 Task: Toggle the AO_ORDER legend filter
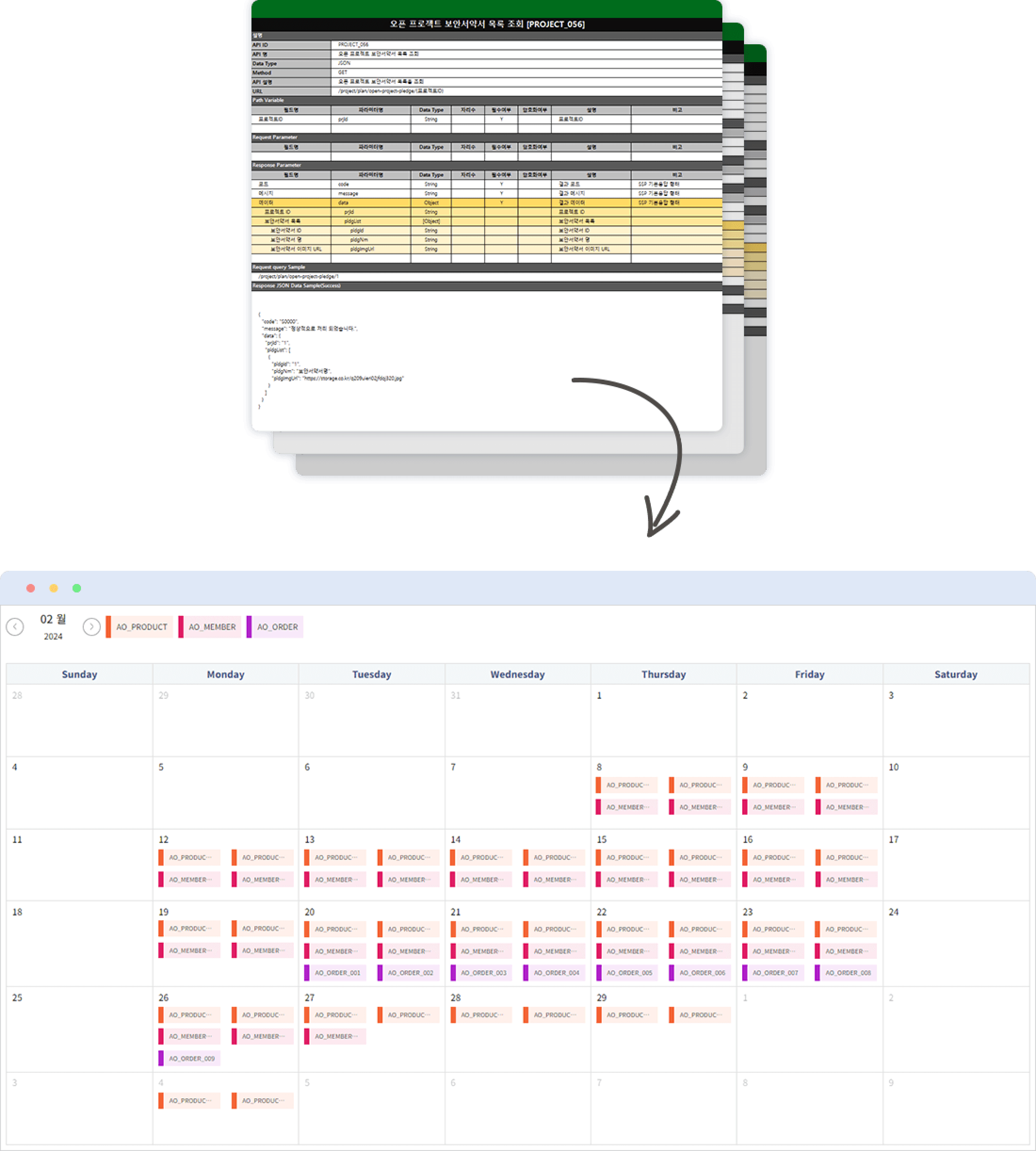(275, 627)
